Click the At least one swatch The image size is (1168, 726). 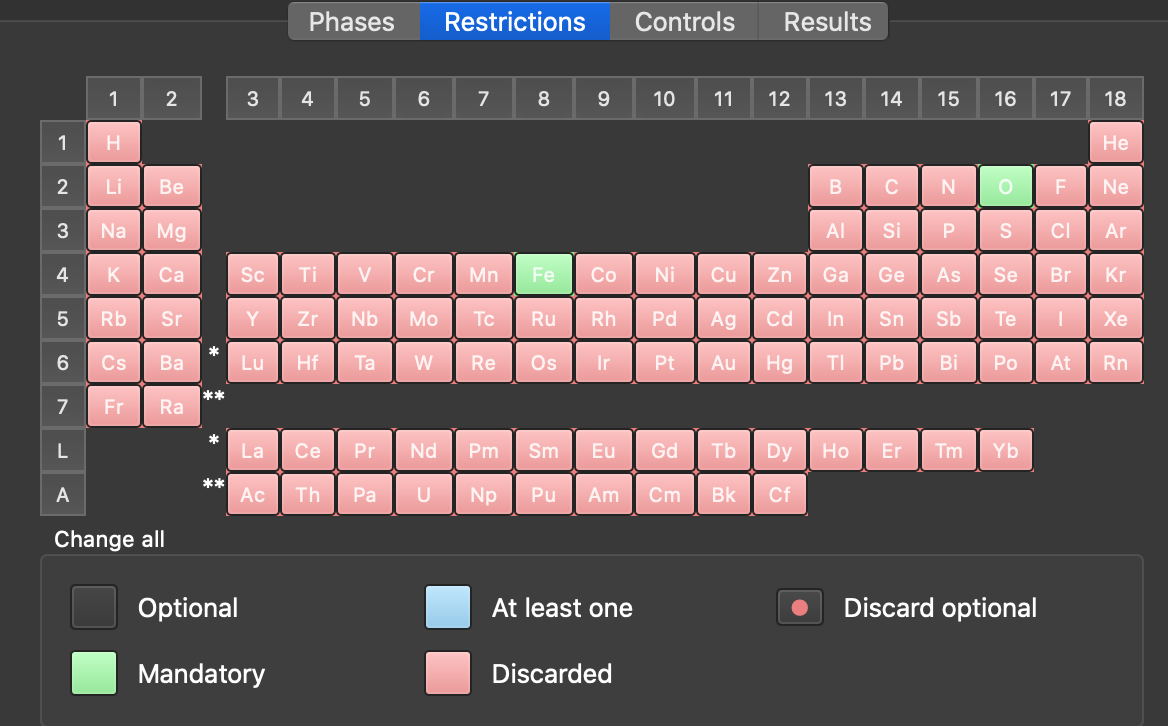pos(448,608)
